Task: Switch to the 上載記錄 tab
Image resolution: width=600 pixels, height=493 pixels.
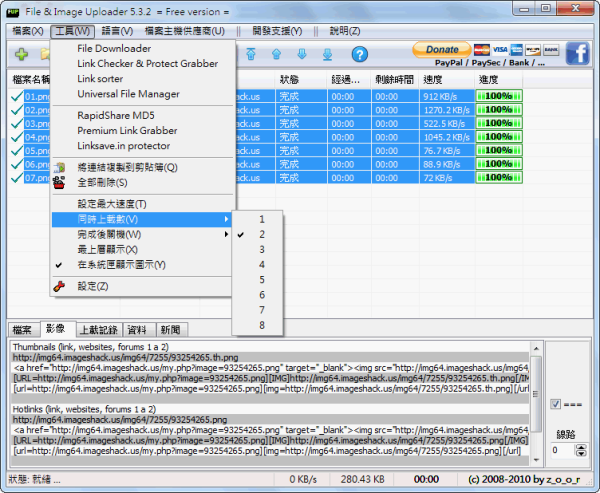Action: pos(99,330)
